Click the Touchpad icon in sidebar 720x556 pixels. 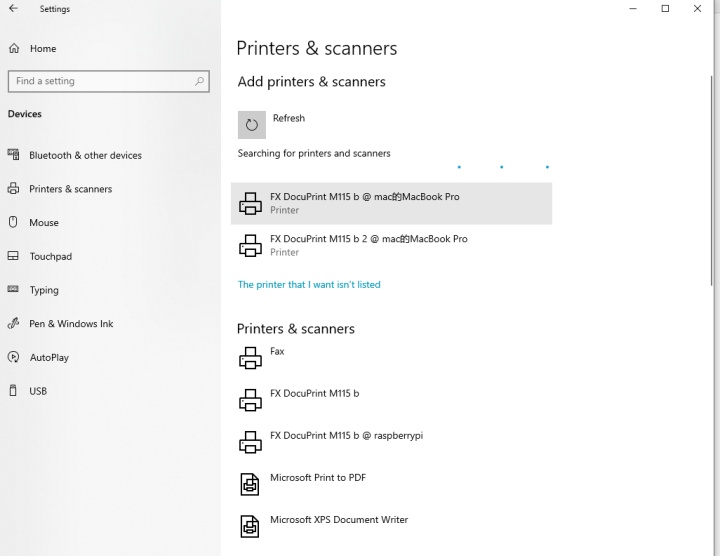(13, 256)
